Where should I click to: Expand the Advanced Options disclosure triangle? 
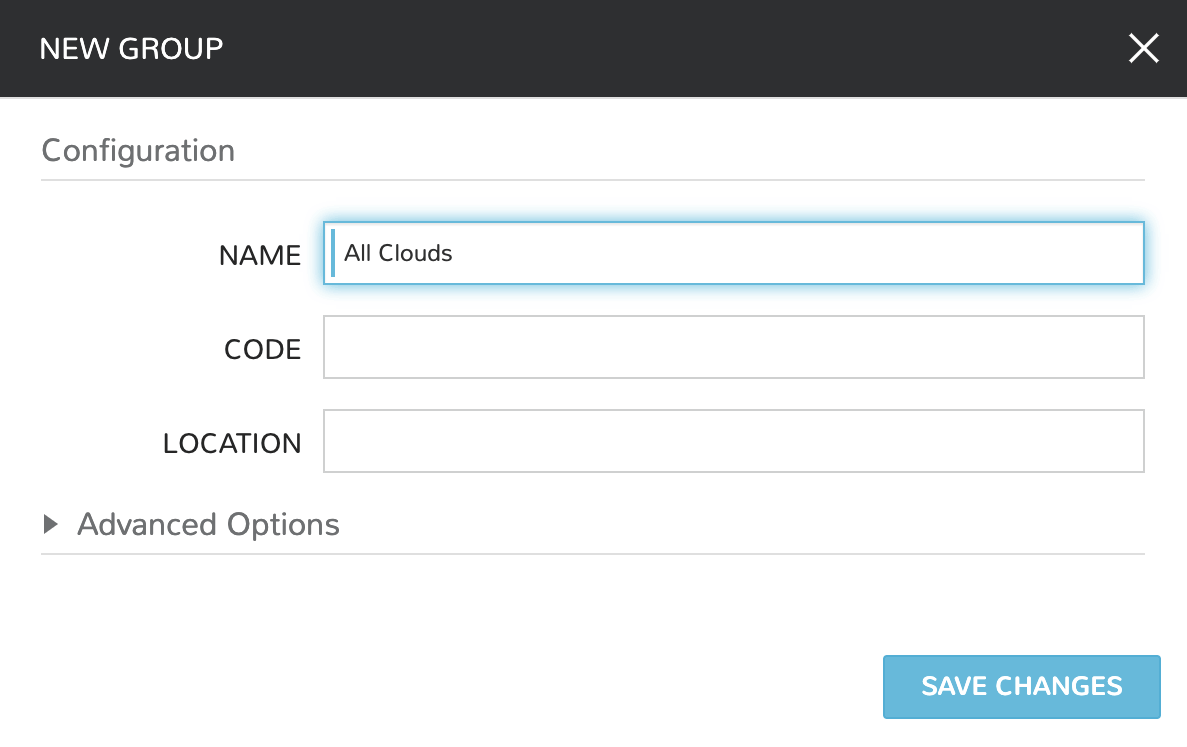pyautogui.click(x=51, y=524)
